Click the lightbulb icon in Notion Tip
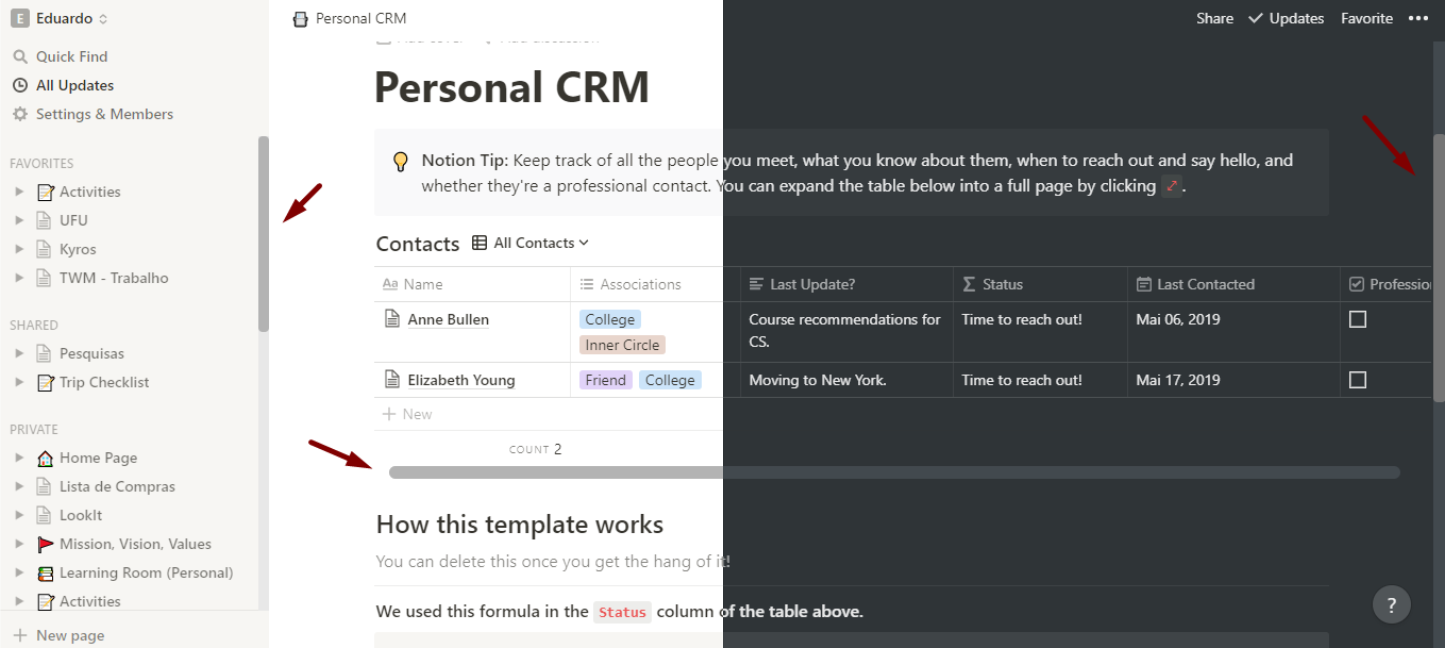 coord(400,161)
